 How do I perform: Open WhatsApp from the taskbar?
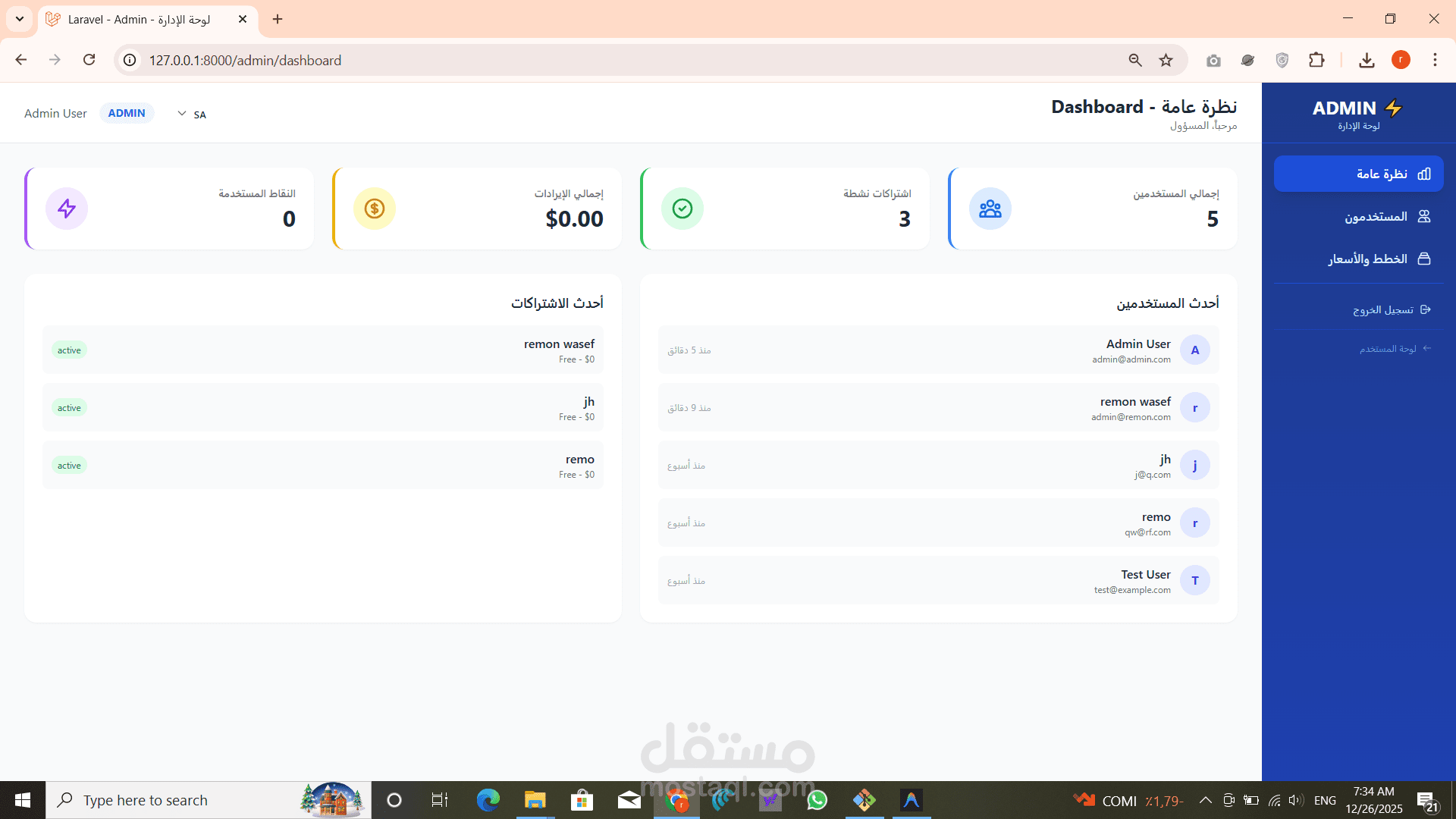coord(817,800)
